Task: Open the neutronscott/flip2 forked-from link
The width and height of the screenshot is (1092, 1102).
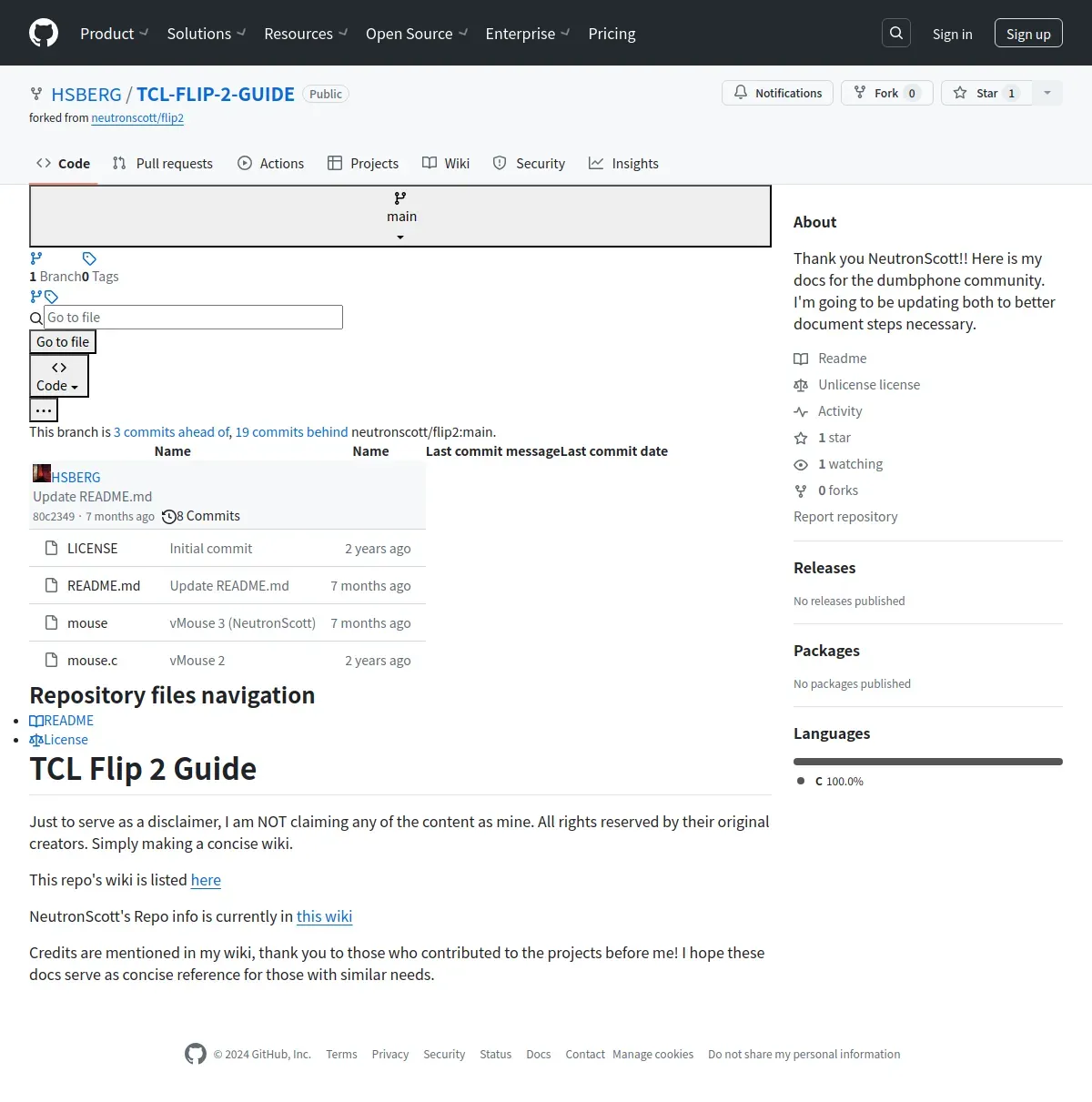Action: pos(137,118)
